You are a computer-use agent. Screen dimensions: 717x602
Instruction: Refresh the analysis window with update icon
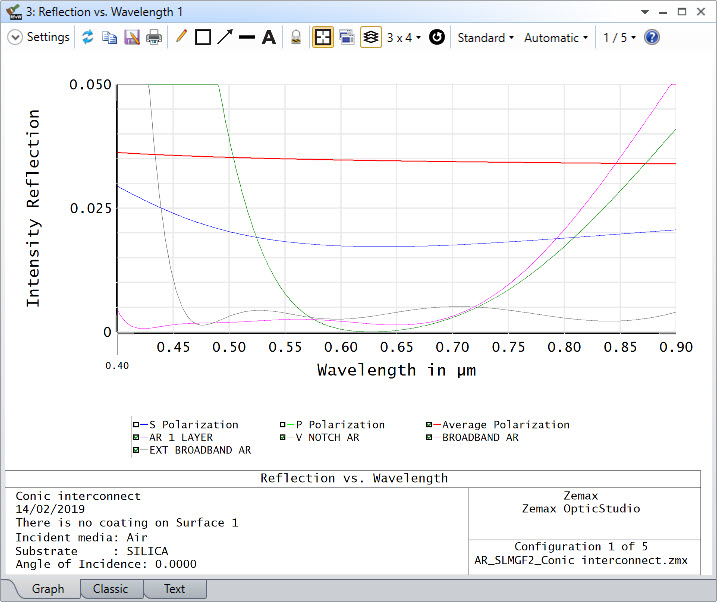point(88,37)
